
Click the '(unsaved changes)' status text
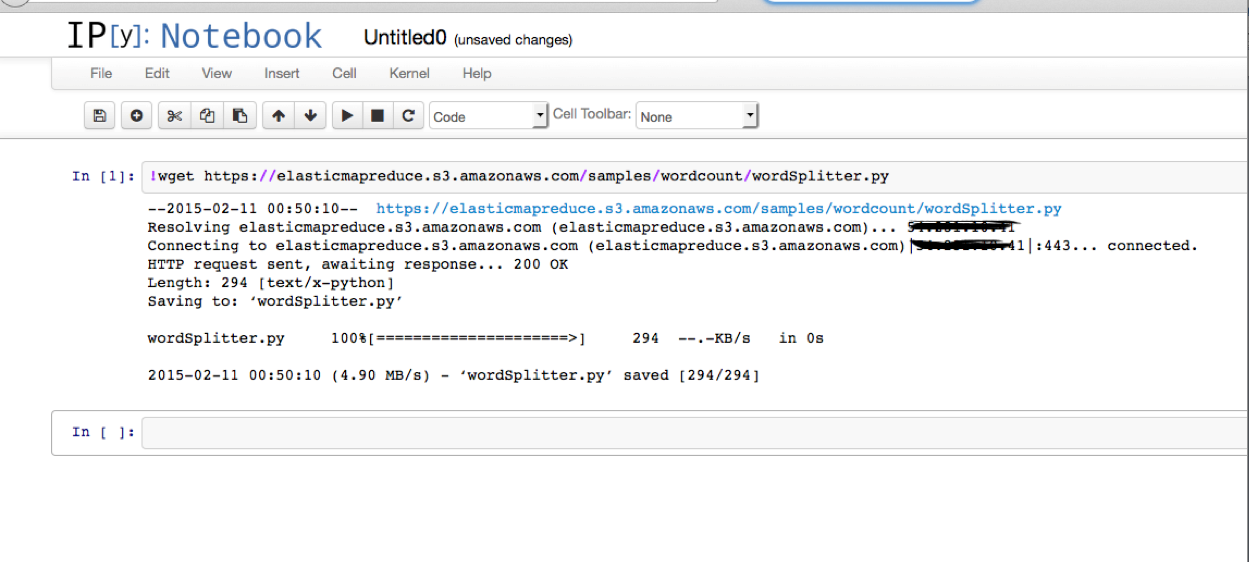click(513, 40)
